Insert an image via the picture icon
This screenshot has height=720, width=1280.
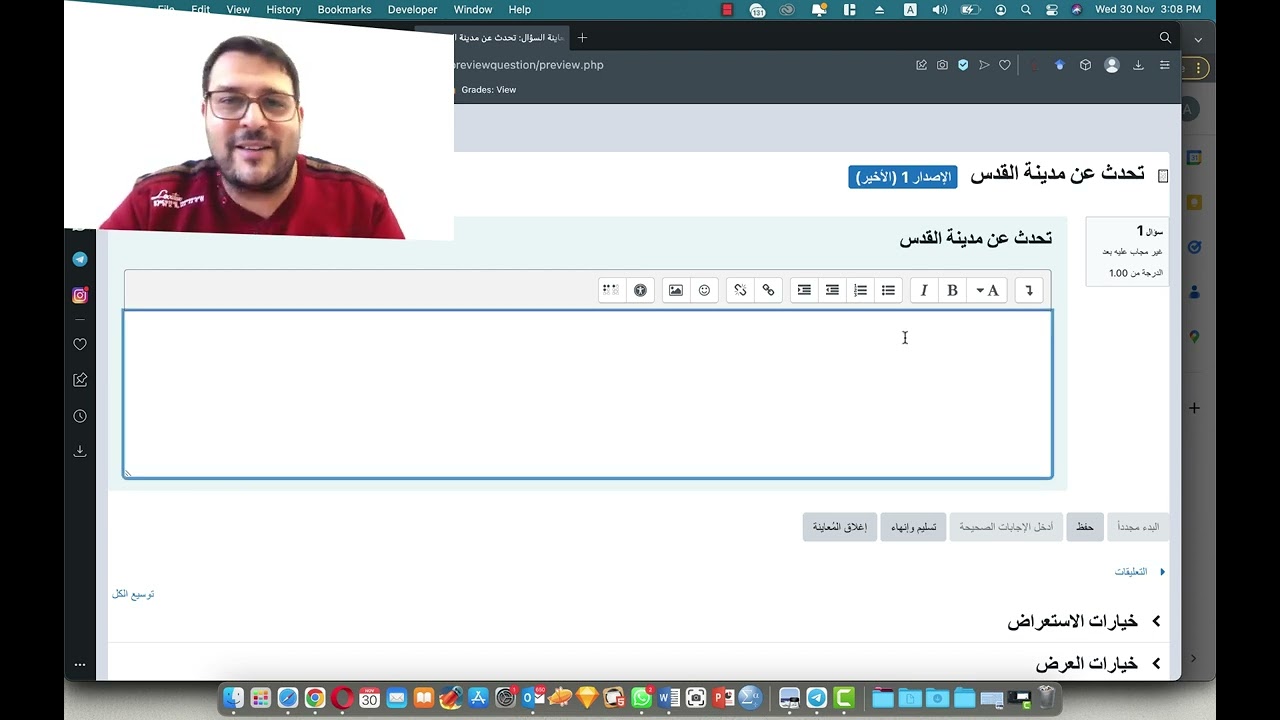tap(676, 290)
